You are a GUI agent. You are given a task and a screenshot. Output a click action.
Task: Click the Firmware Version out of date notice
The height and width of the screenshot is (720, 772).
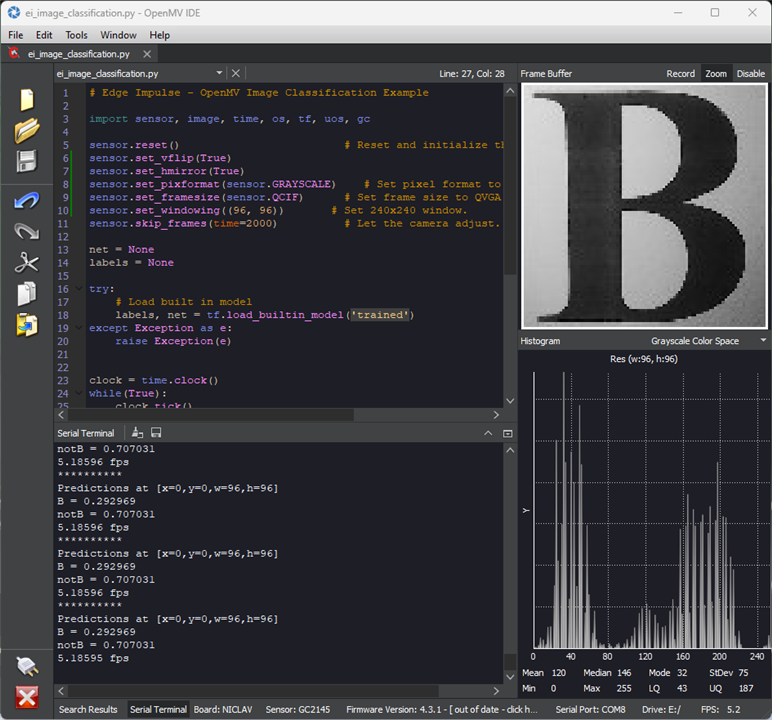(442, 710)
